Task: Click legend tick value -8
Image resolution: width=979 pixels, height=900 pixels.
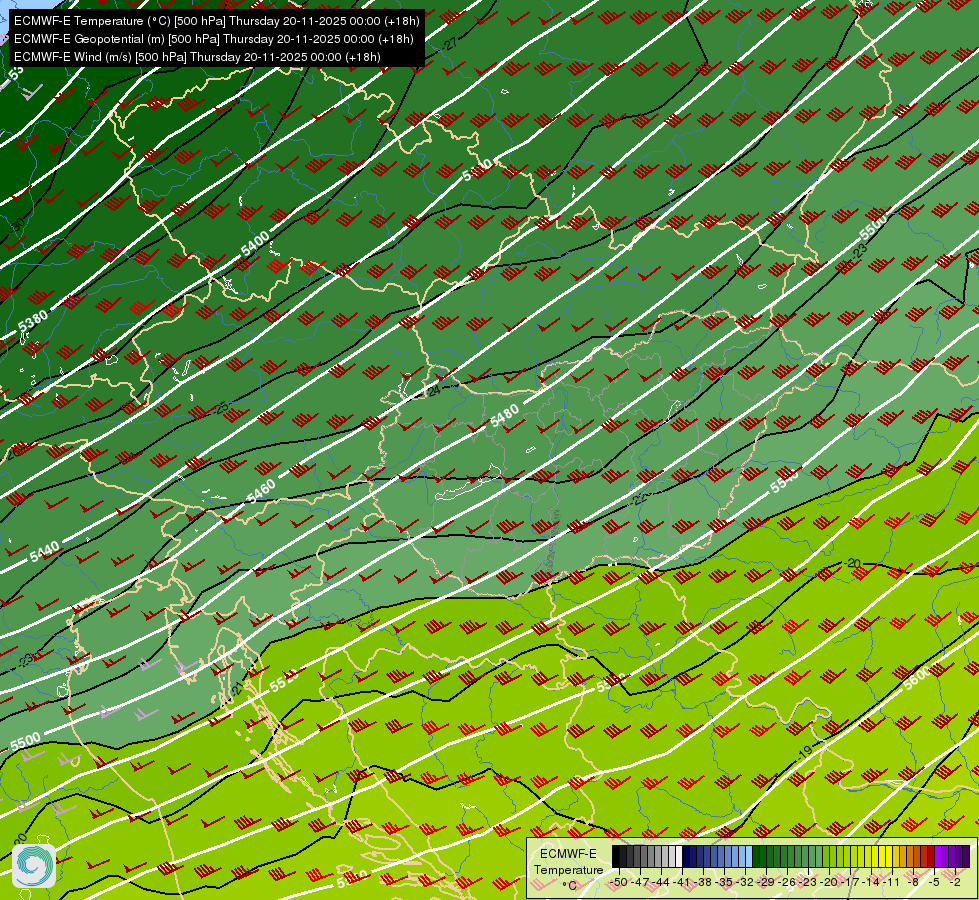Action: 913,883
